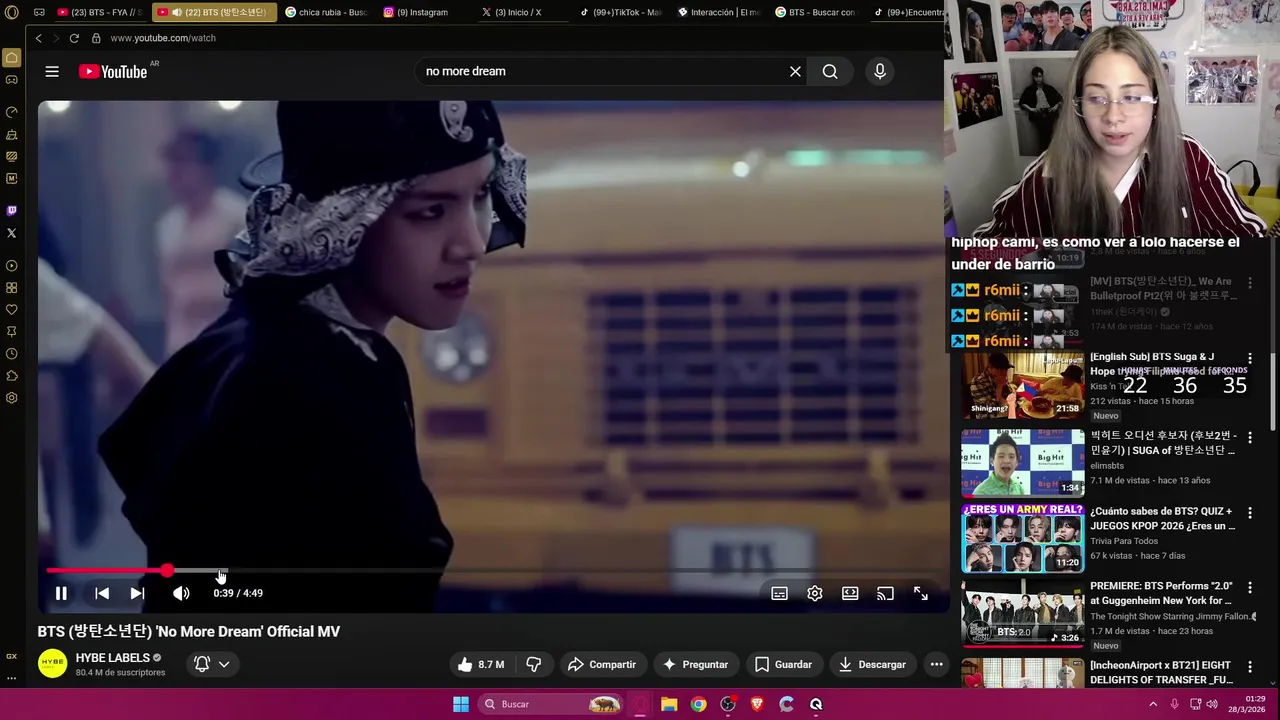Open the Pinboards pin icon in the sidebar
This screenshot has width=1280, height=720.
click(12, 331)
